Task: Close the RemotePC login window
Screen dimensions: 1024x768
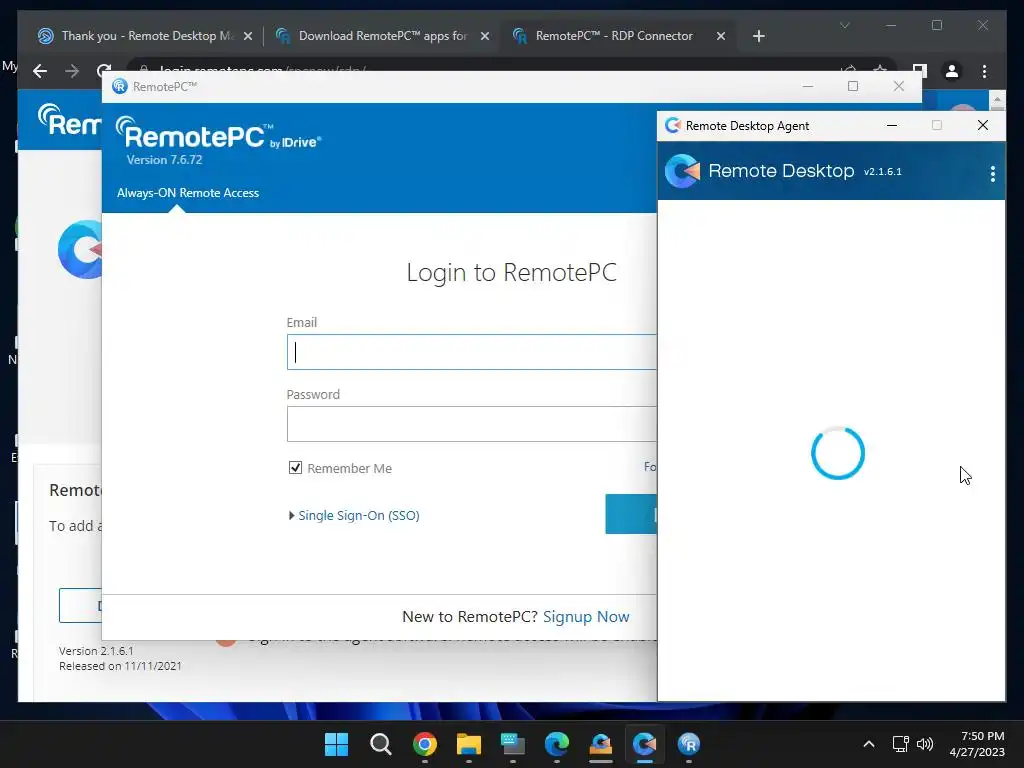Action: (899, 86)
